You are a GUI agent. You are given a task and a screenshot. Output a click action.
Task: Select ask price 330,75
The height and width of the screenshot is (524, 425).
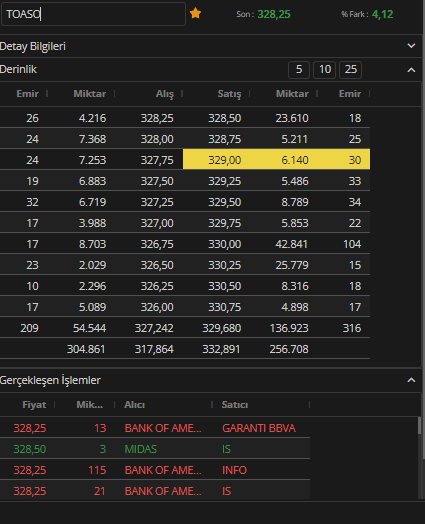click(x=225, y=307)
